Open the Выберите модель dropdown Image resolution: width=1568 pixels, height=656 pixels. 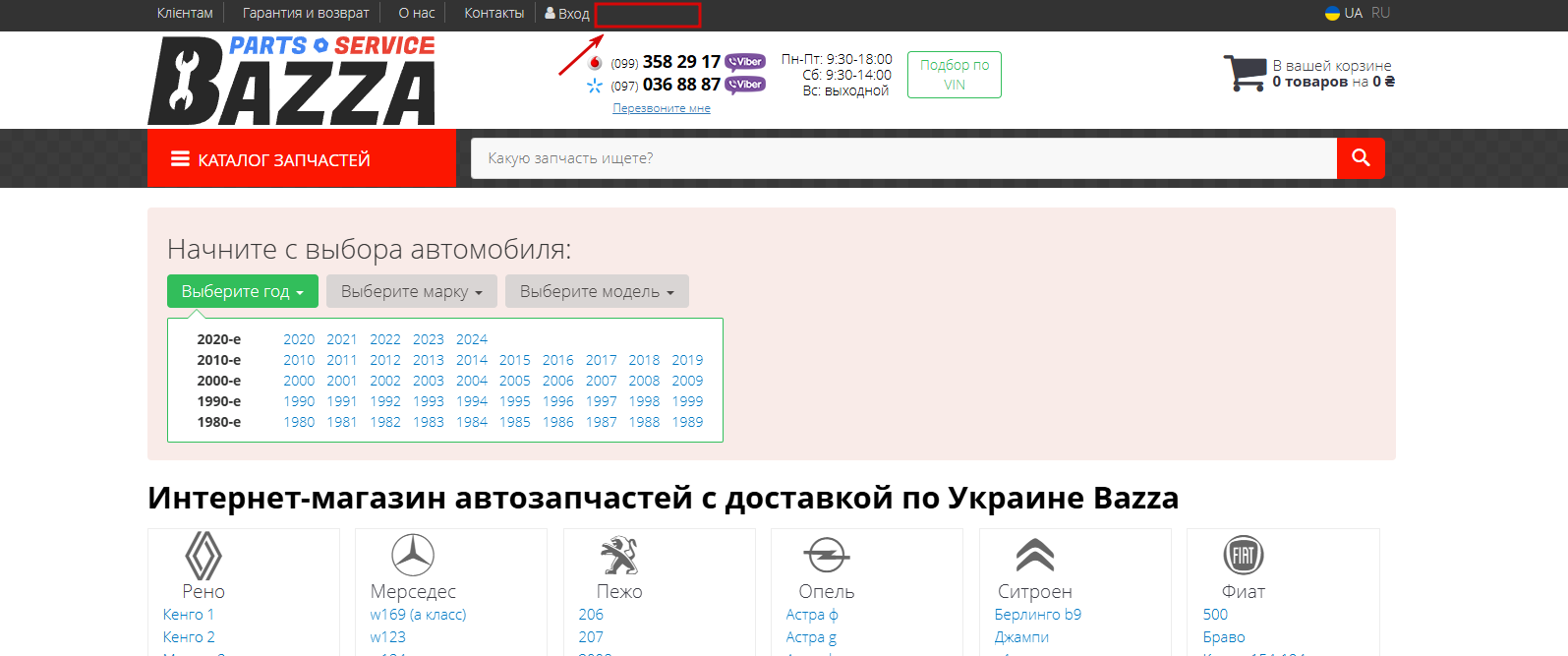pos(597,291)
